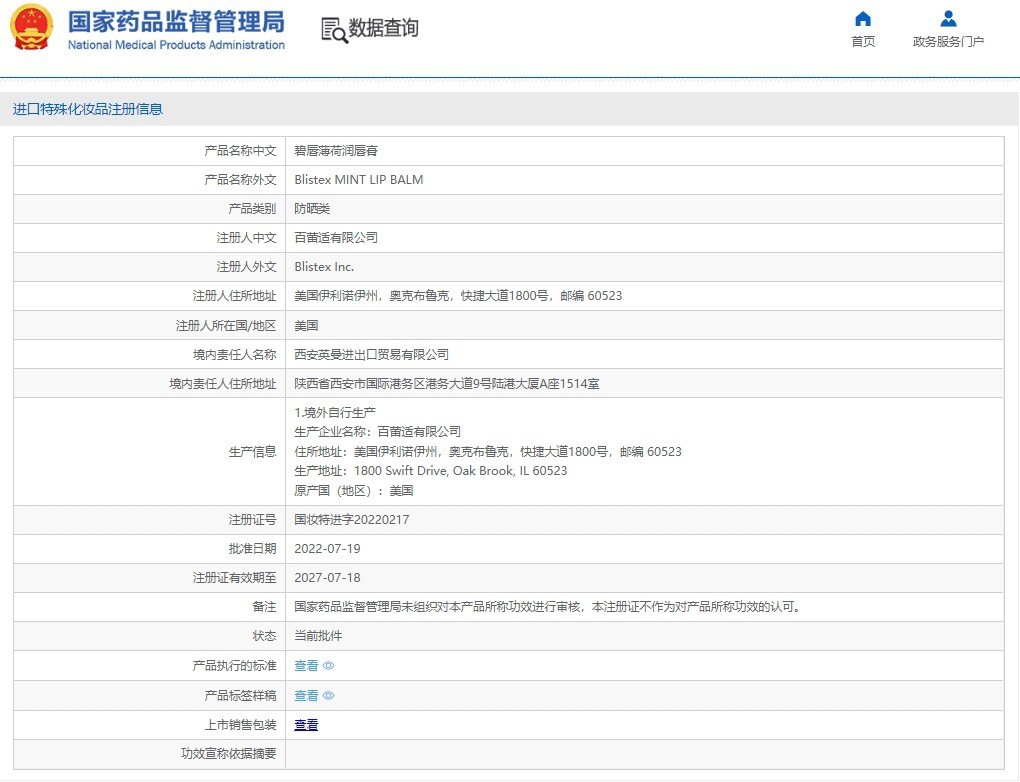The height and width of the screenshot is (782, 1020).
Task: Click the 首页 house icon
Action: (x=863, y=19)
